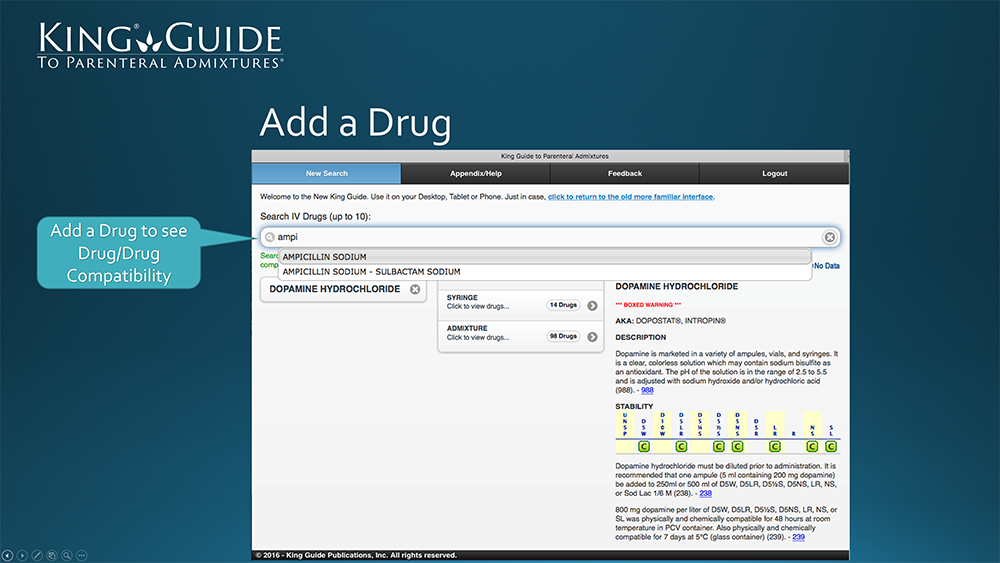Screen dimensions: 1000x563
Task: Click the D5½S stability column header
Action: [x=719, y=424]
